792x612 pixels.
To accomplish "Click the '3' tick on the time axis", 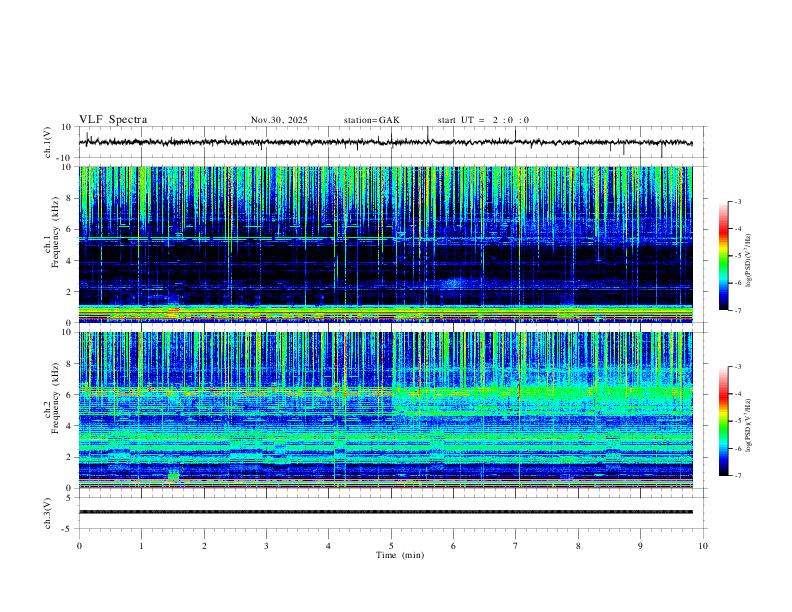I will click(266, 546).
